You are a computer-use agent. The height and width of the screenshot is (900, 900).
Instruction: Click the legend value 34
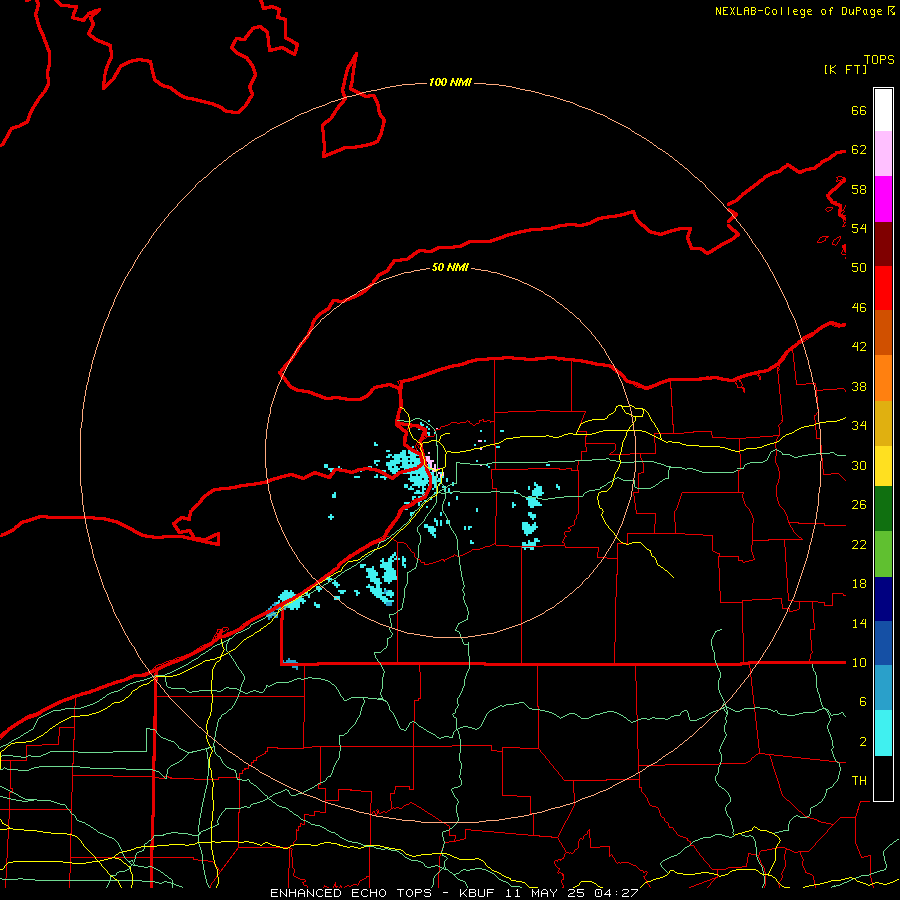[x=859, y=425]
